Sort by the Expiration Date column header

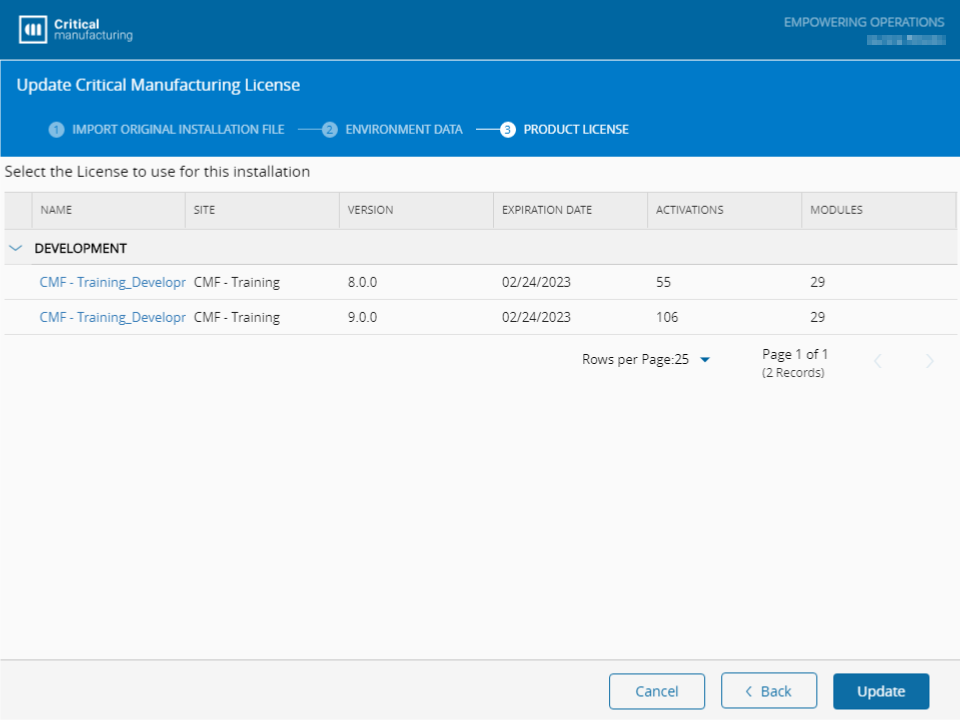546,210
